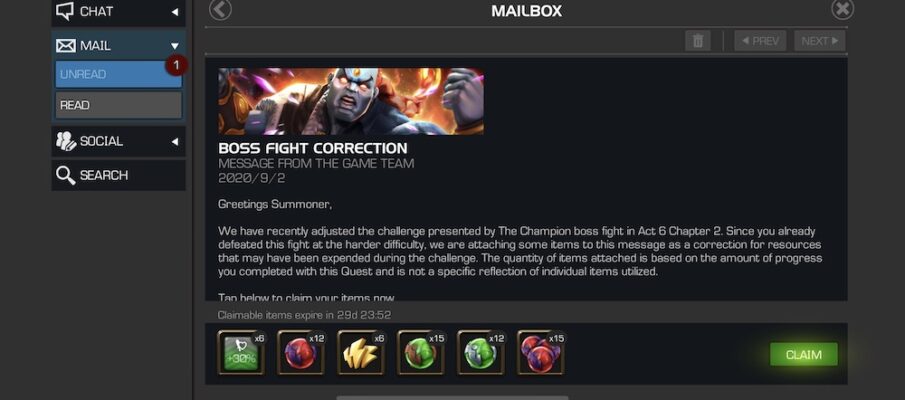Image resolution: width=905 pixels, height=400 pixels.
Task: Collapse the MAIL section dropdown arrow
Action: (x=175, y=46)
